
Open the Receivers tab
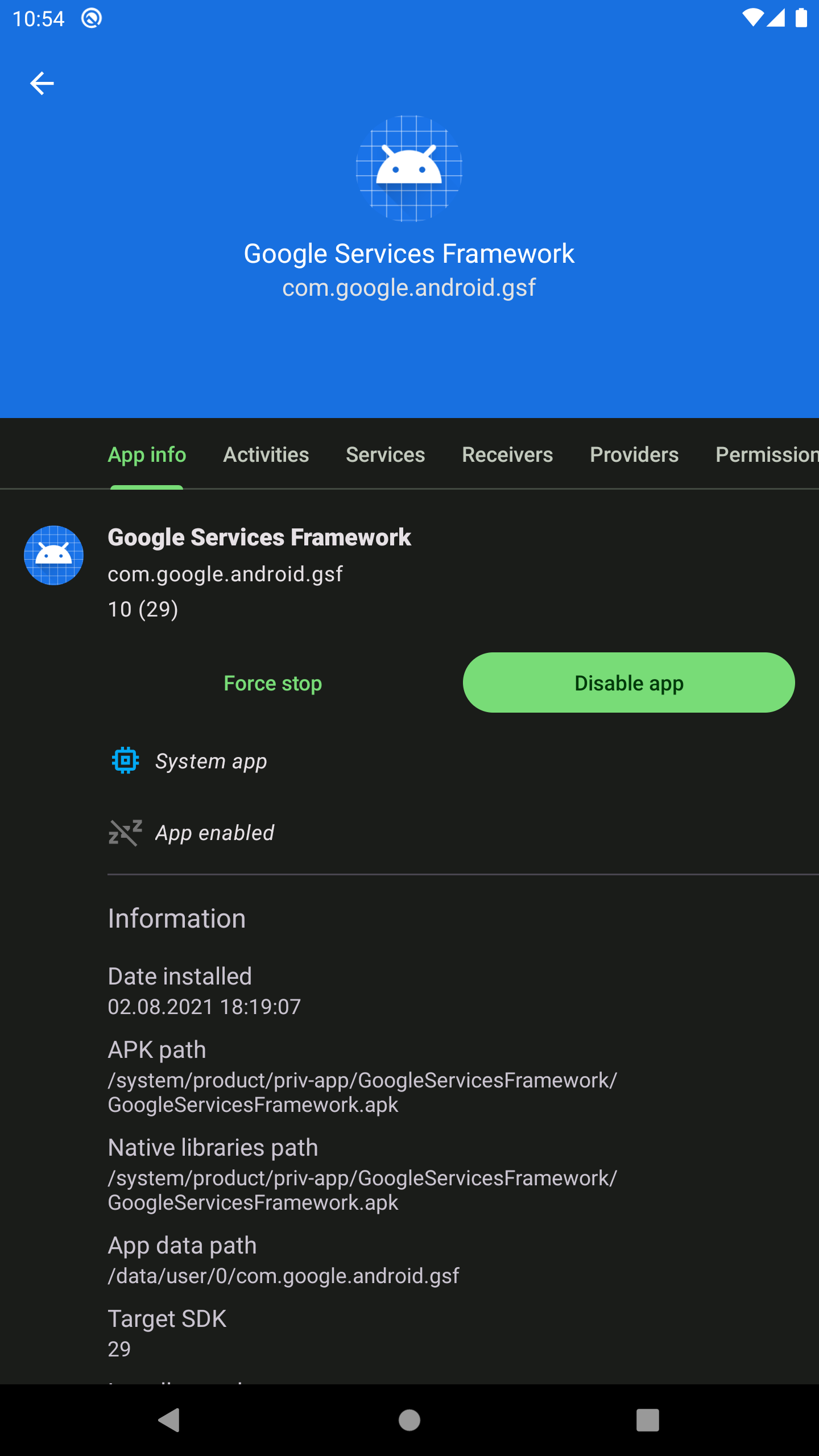coord(507,454)
